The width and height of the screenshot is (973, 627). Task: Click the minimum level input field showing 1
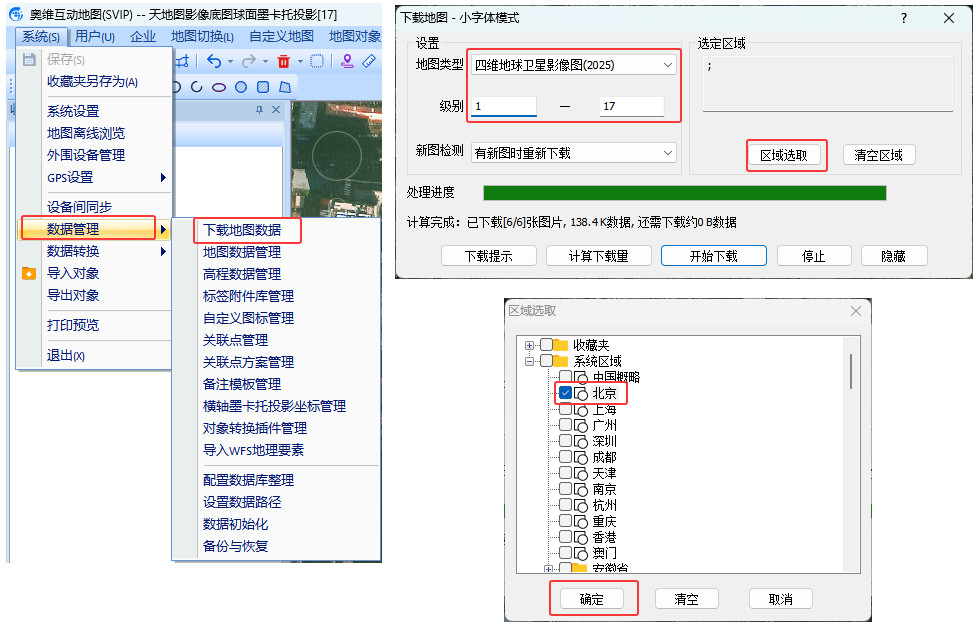pyautogui.click(x=504, y=106)
